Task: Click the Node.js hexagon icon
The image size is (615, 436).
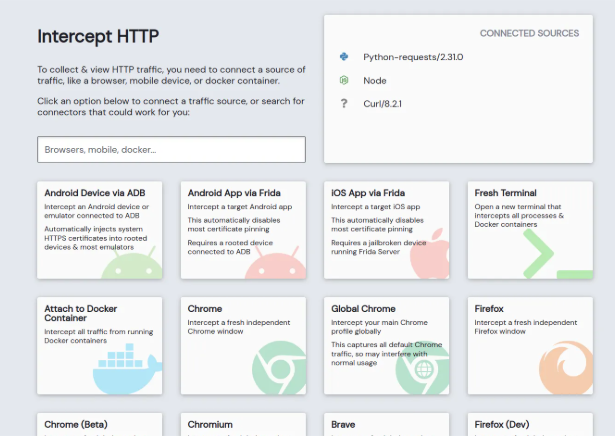Action: click(344, 80)
